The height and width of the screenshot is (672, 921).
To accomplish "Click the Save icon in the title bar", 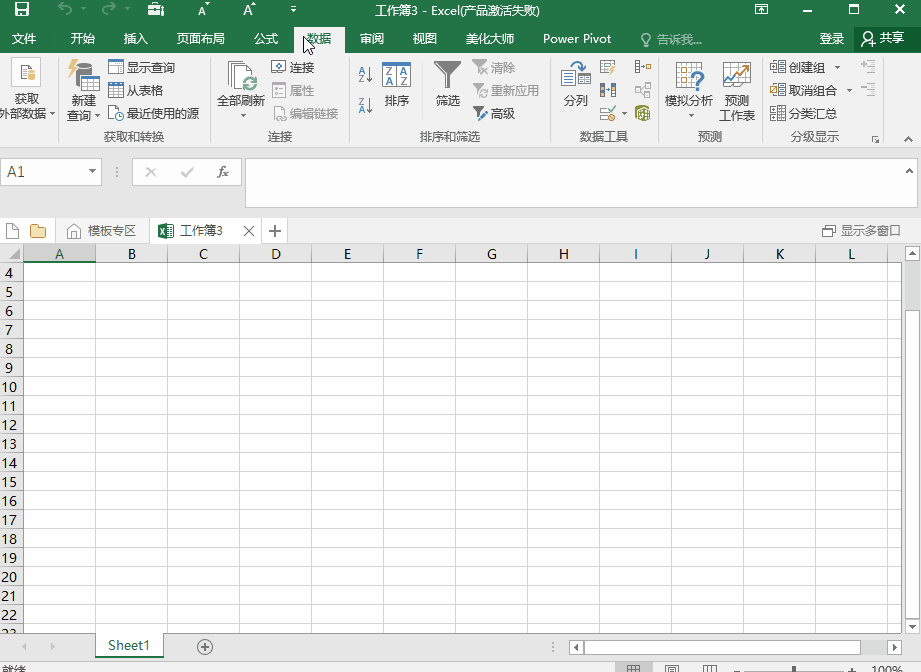I will (22, 9).
